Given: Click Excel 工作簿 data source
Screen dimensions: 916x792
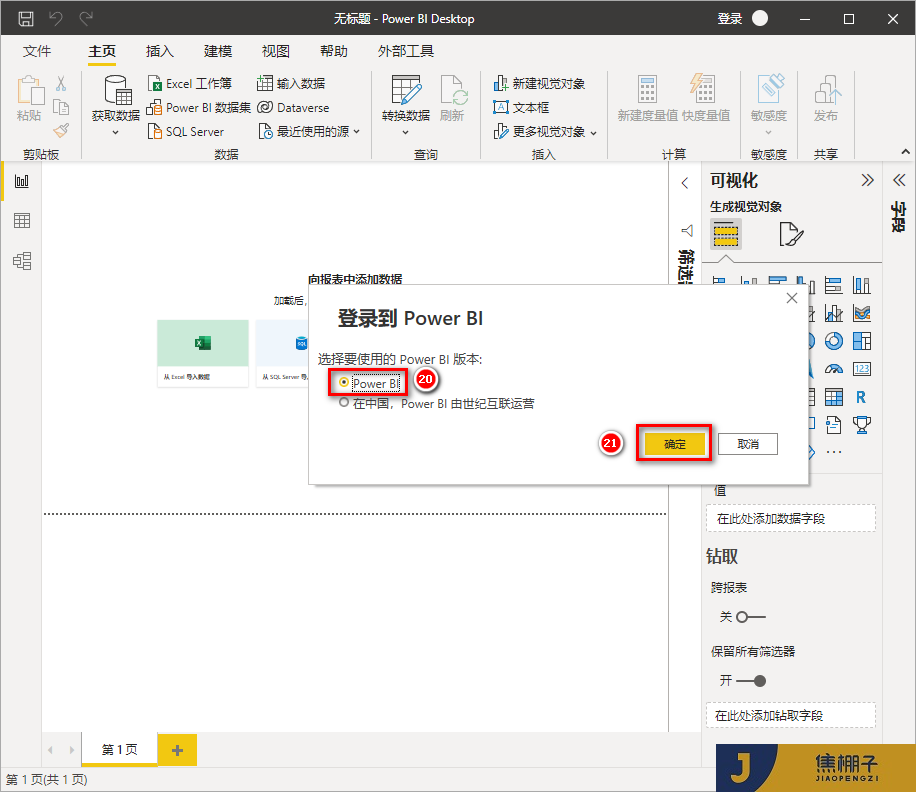Looking at the screenshot, I should click(x=190, y=84).
